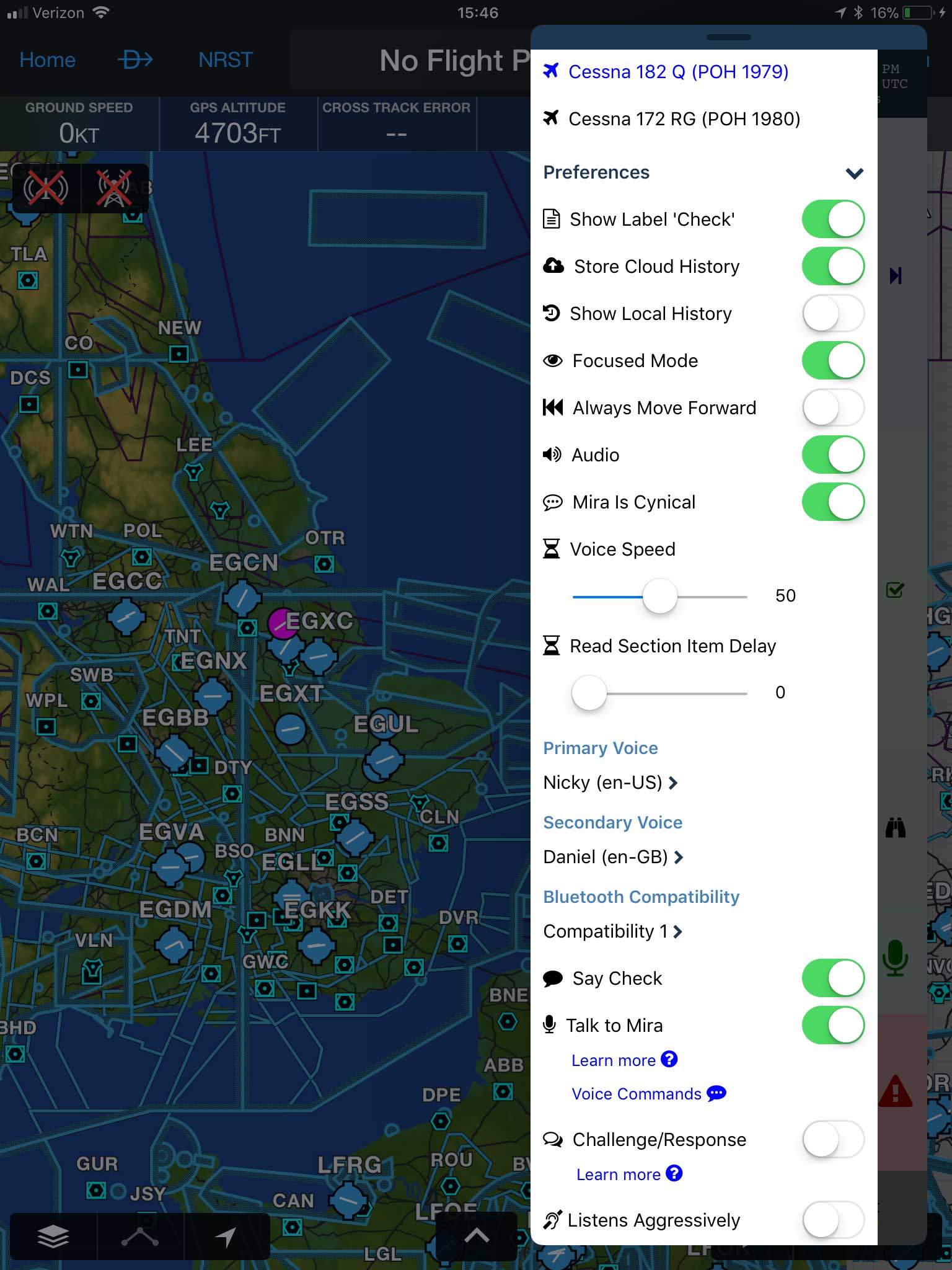The width and height of the screenshot is (952, 1270).
Task: Disable the Talk to Mira switch
Action: click(833, 1025)
